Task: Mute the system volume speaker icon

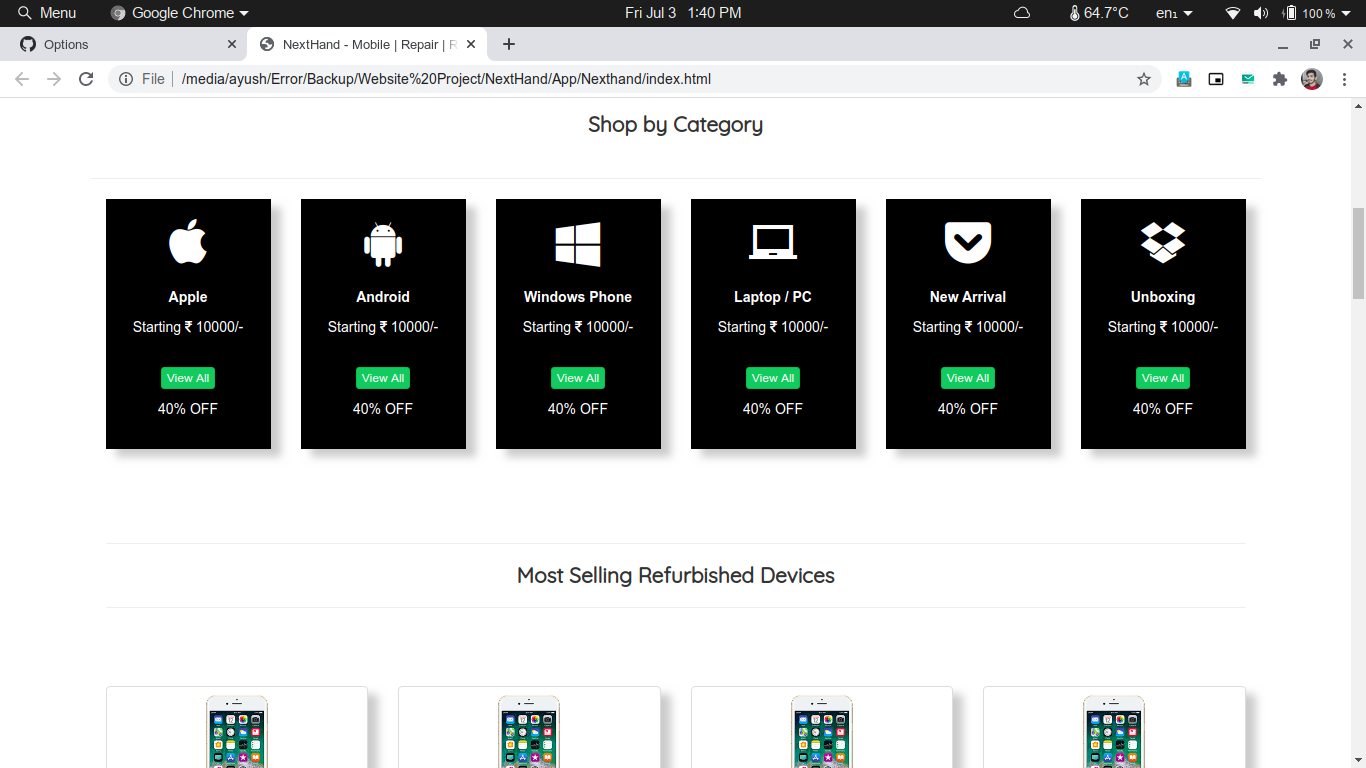Action: pyautogui.click(x=1261, y=13)
